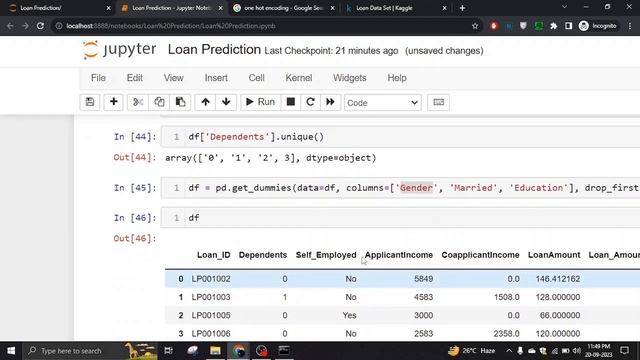Open a new browser tab
Viewport: 640px width, 360px height.
462,8
